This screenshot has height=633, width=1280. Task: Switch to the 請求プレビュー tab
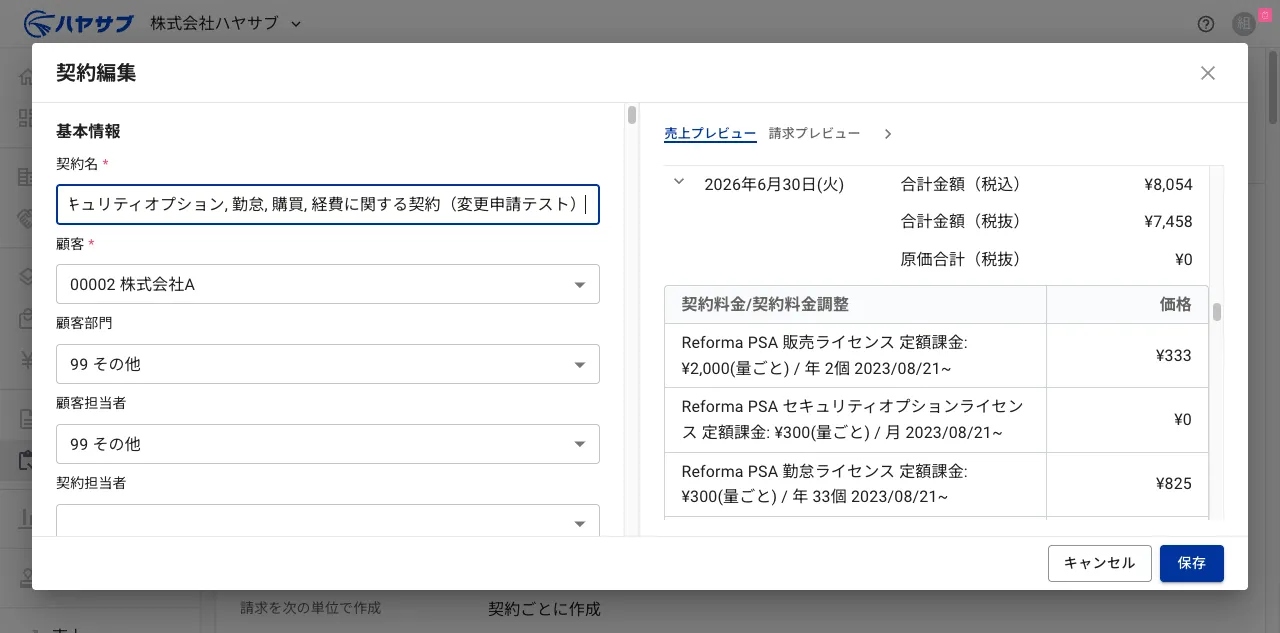coord(814,133)
